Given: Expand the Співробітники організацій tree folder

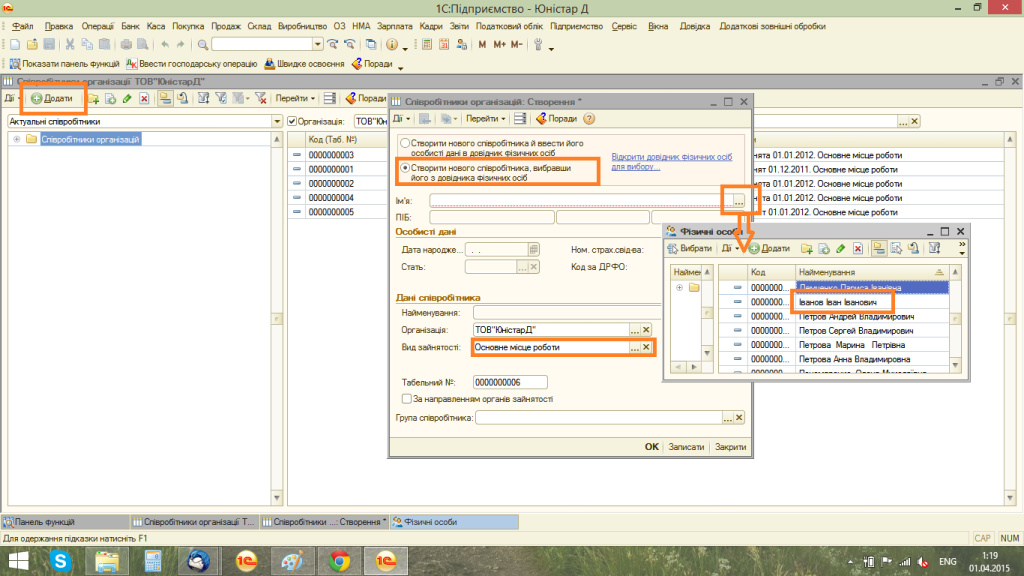Looking at the screenshot, I should [x=16, y=139].
